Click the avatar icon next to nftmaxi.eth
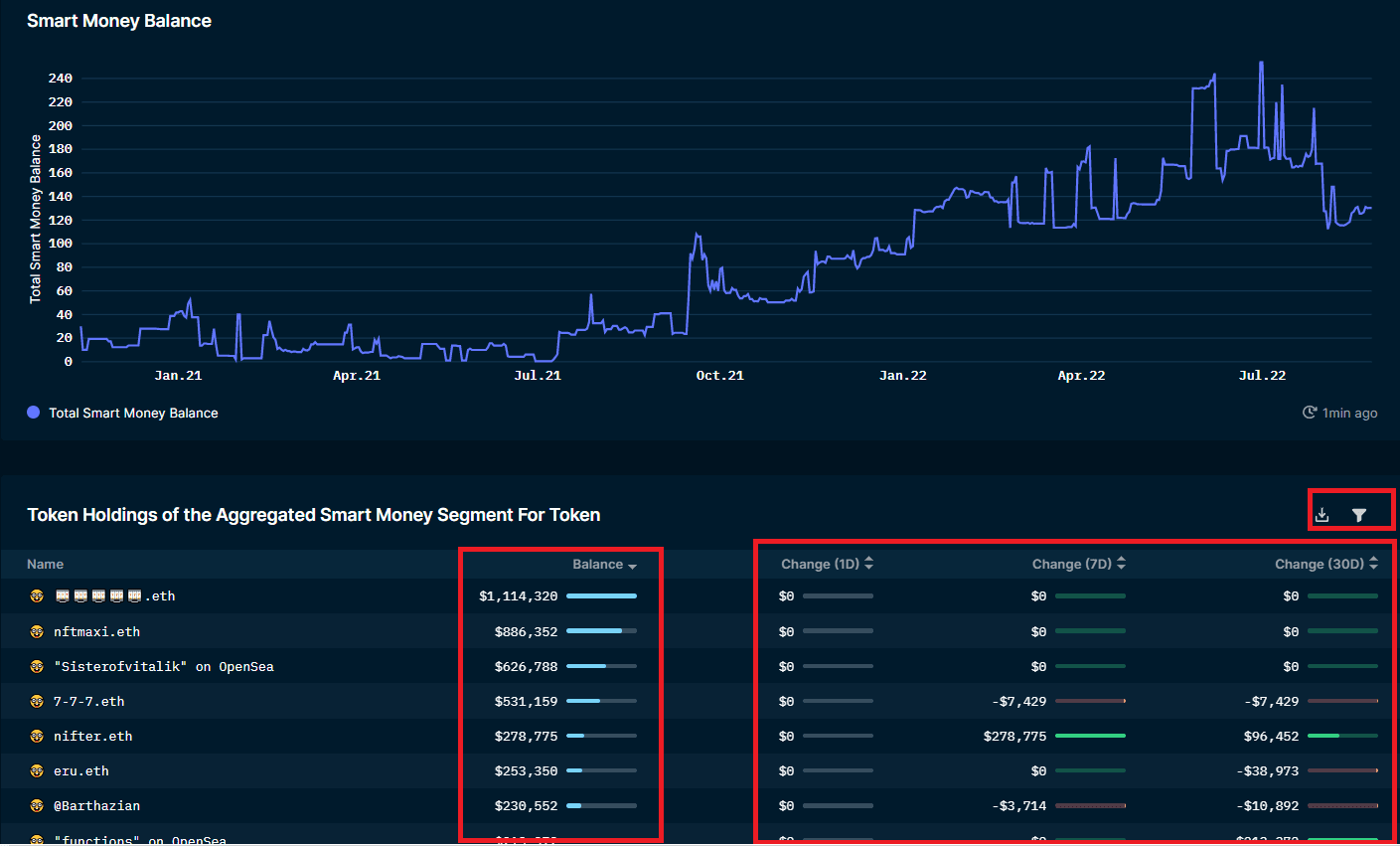 [x=37, y=632]
